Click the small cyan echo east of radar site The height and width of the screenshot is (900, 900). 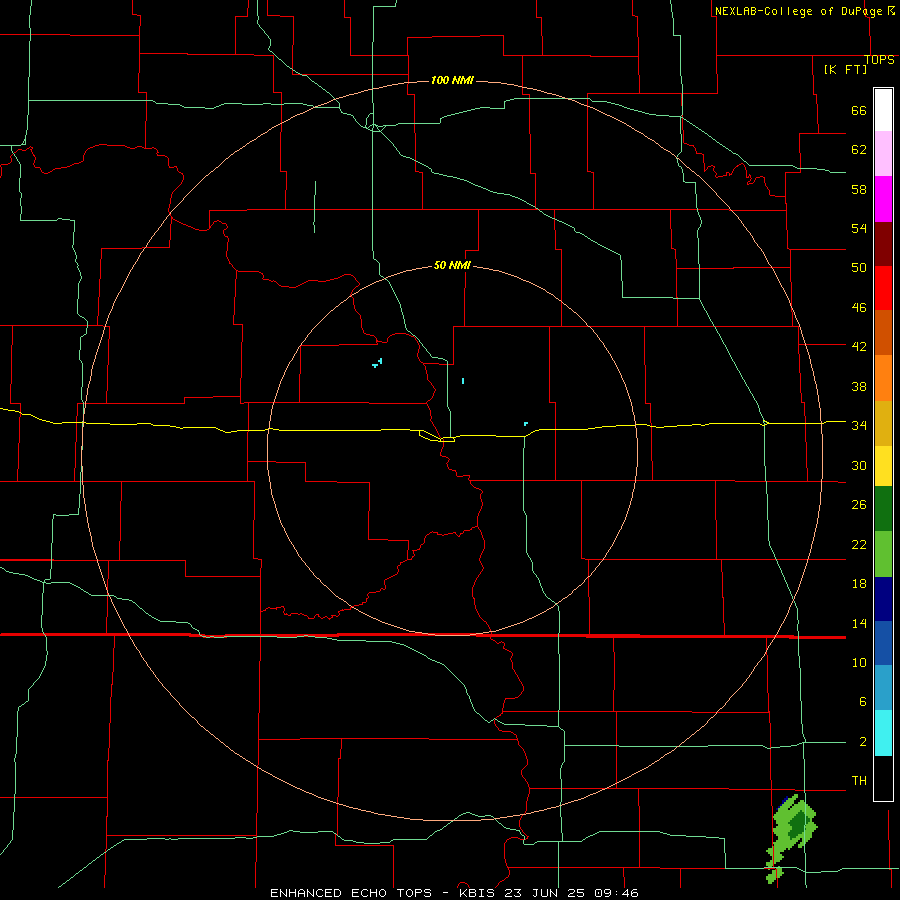click(526, 424)
